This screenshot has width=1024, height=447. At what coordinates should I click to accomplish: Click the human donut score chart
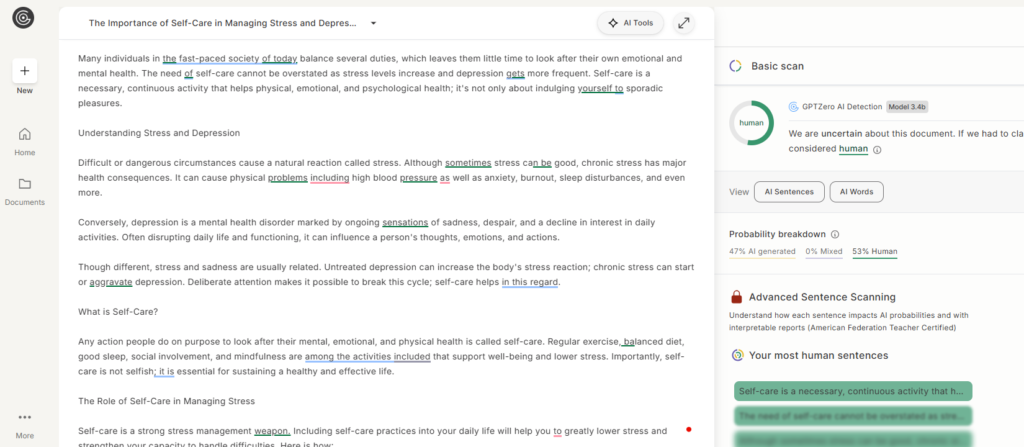tap(752, 123)
